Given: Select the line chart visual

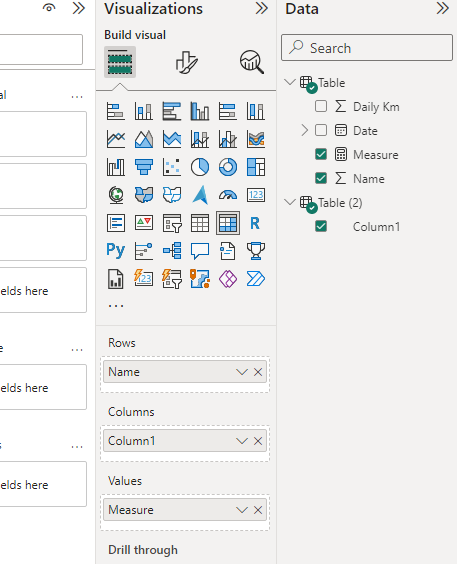Looking at the screenshot, I should tap(116, 139).
